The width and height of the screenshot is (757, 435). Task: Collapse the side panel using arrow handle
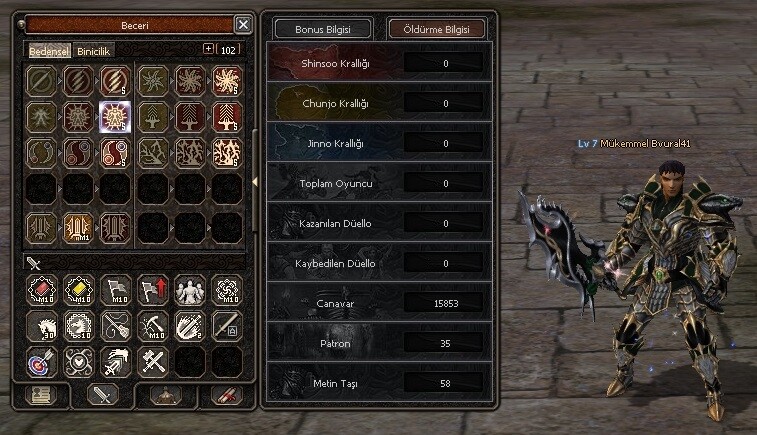(x=255, y=182)
